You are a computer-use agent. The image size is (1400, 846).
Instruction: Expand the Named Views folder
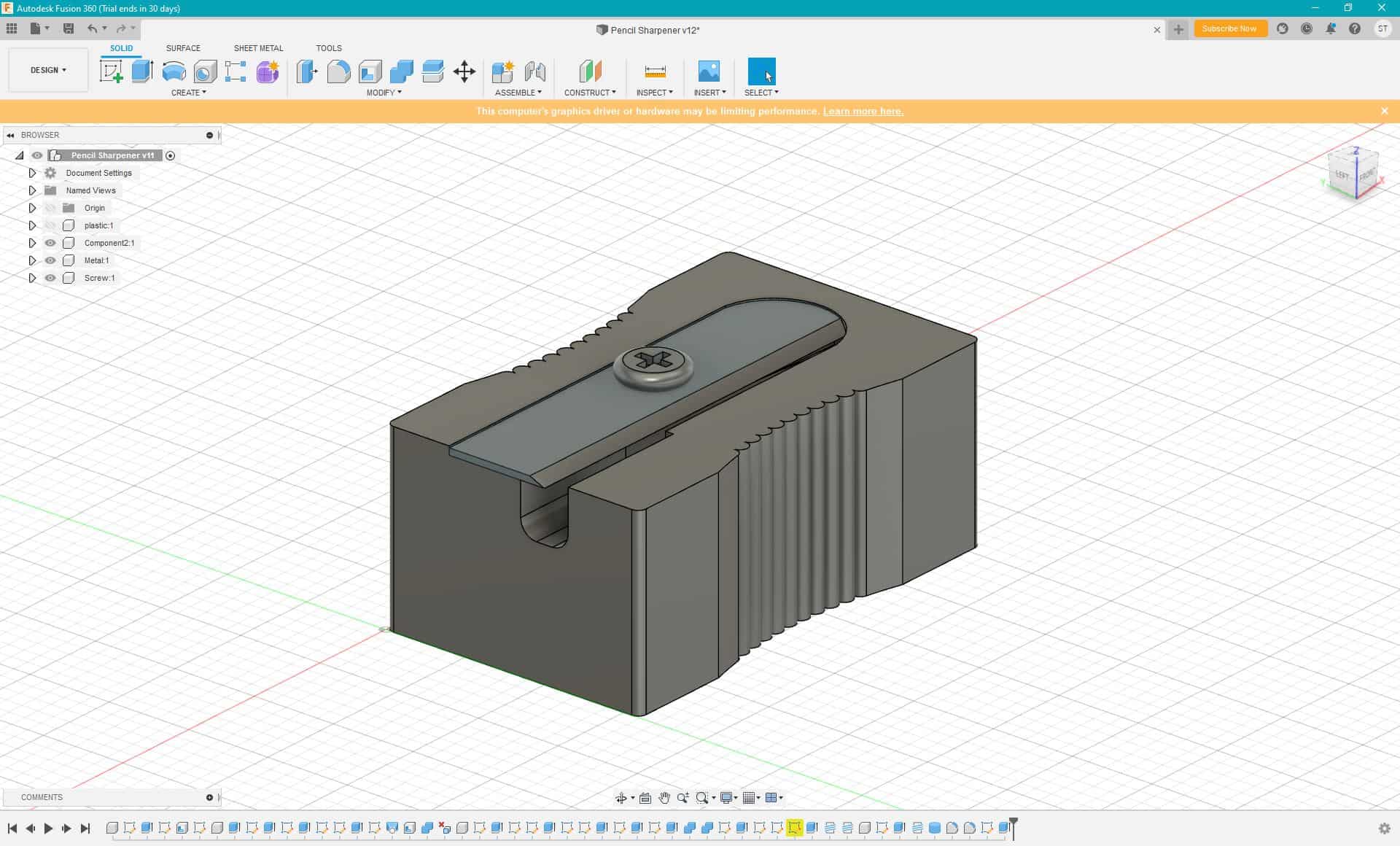click(x=32, y=190)
